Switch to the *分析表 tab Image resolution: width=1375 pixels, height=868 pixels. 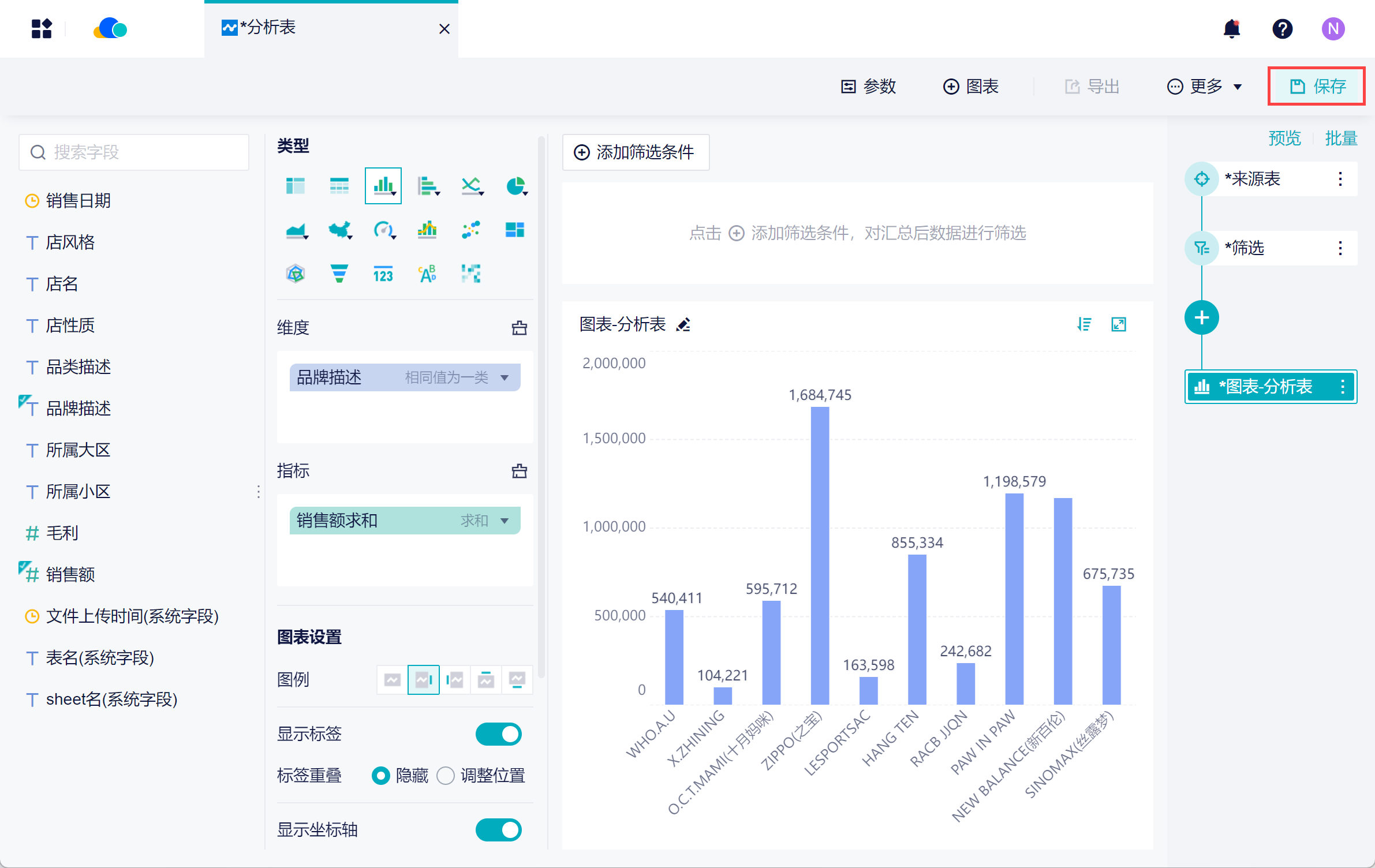(268, 28)
